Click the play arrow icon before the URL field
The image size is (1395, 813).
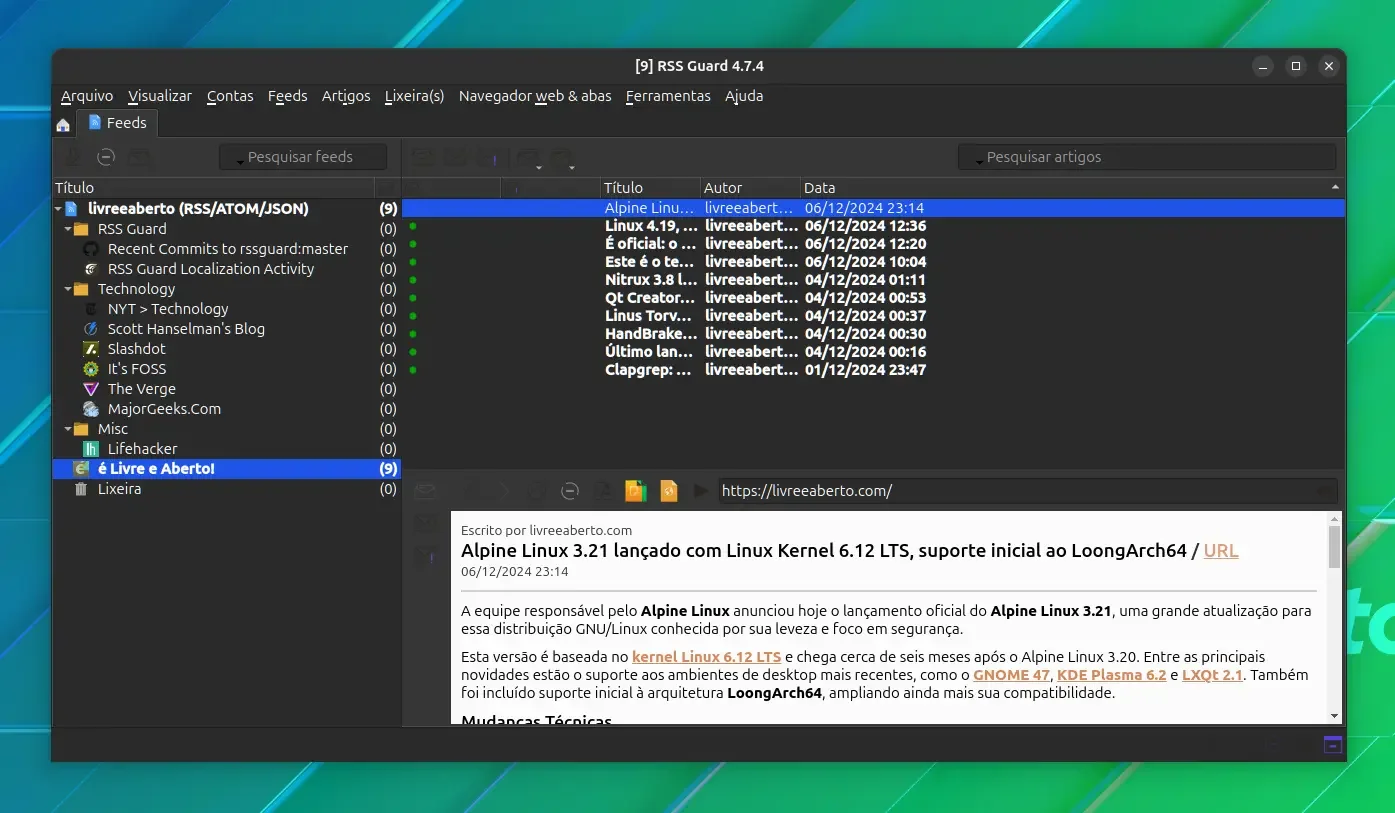coord(701,491)
